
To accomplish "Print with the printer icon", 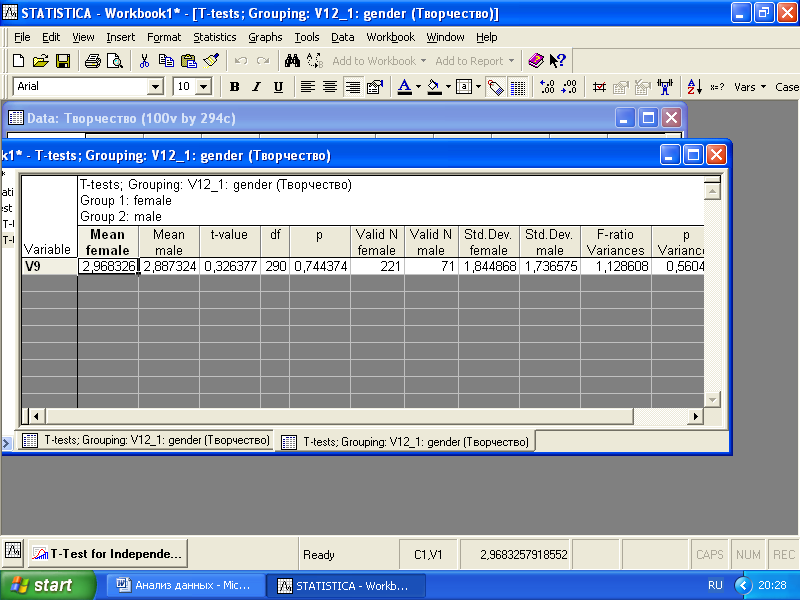I will click(x=93, y=61).
